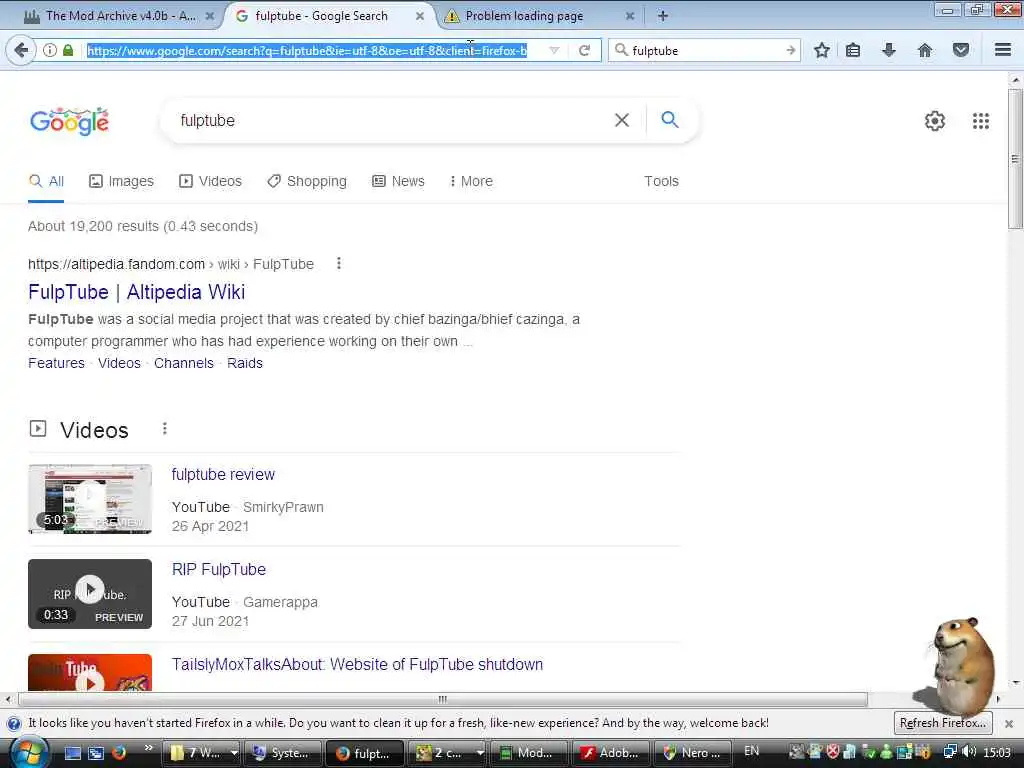Go back with the browser back arrow
Viewport: 1024px width, 768px height.
22,50
